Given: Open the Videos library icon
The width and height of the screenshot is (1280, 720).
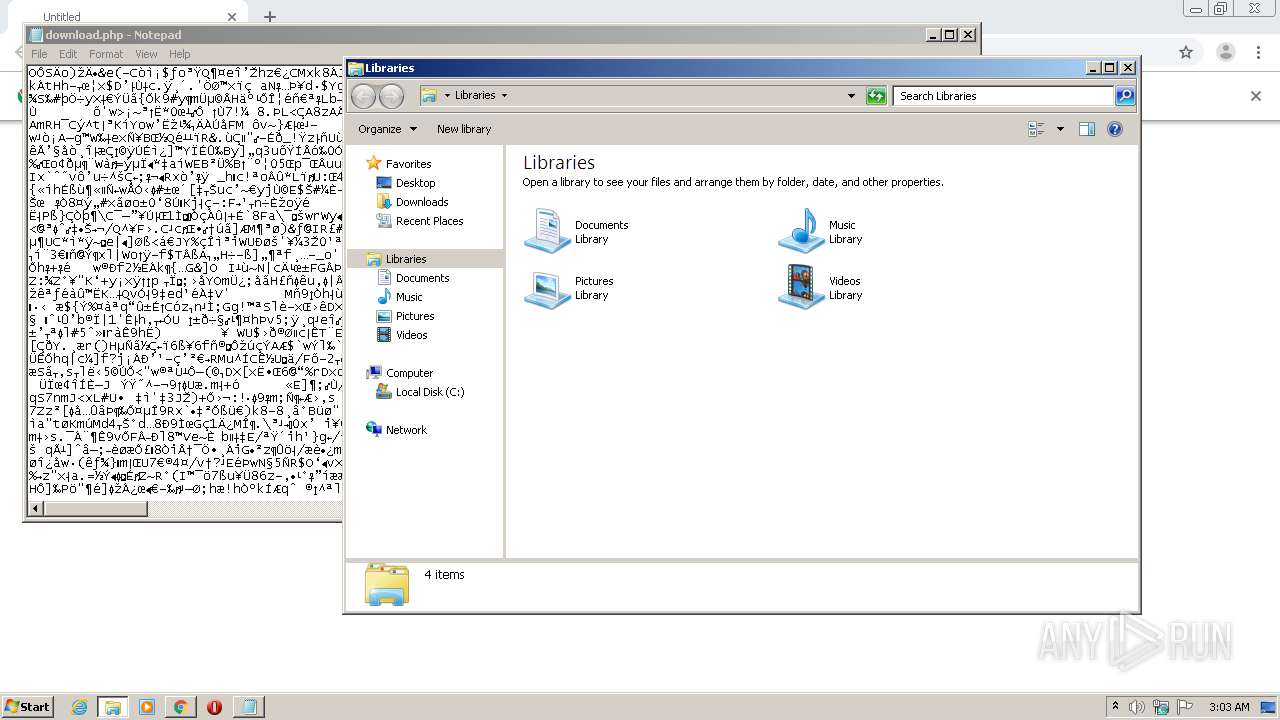Looking at the screenshot, I should click(x=801, y=287).
